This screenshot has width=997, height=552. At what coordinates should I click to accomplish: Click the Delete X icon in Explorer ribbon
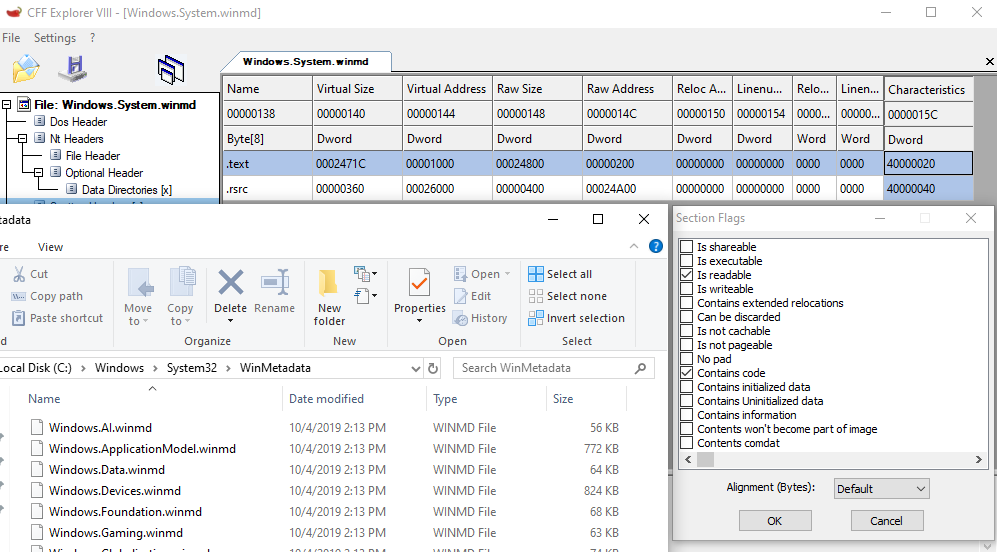coord(230,282)
